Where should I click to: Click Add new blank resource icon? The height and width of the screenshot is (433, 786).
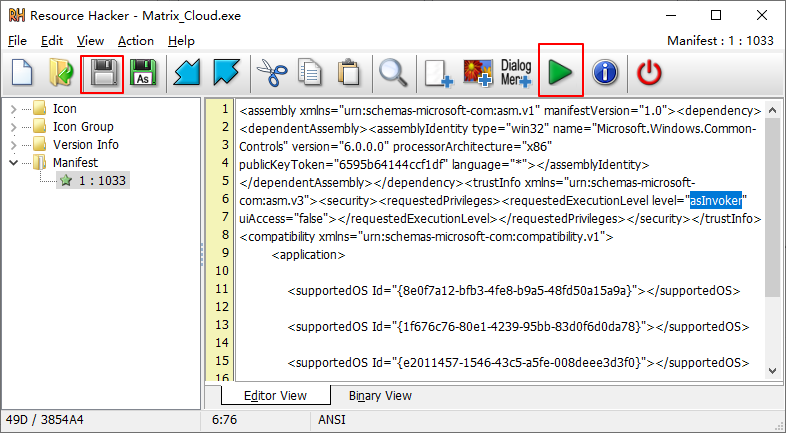click(x=438, y=73)
